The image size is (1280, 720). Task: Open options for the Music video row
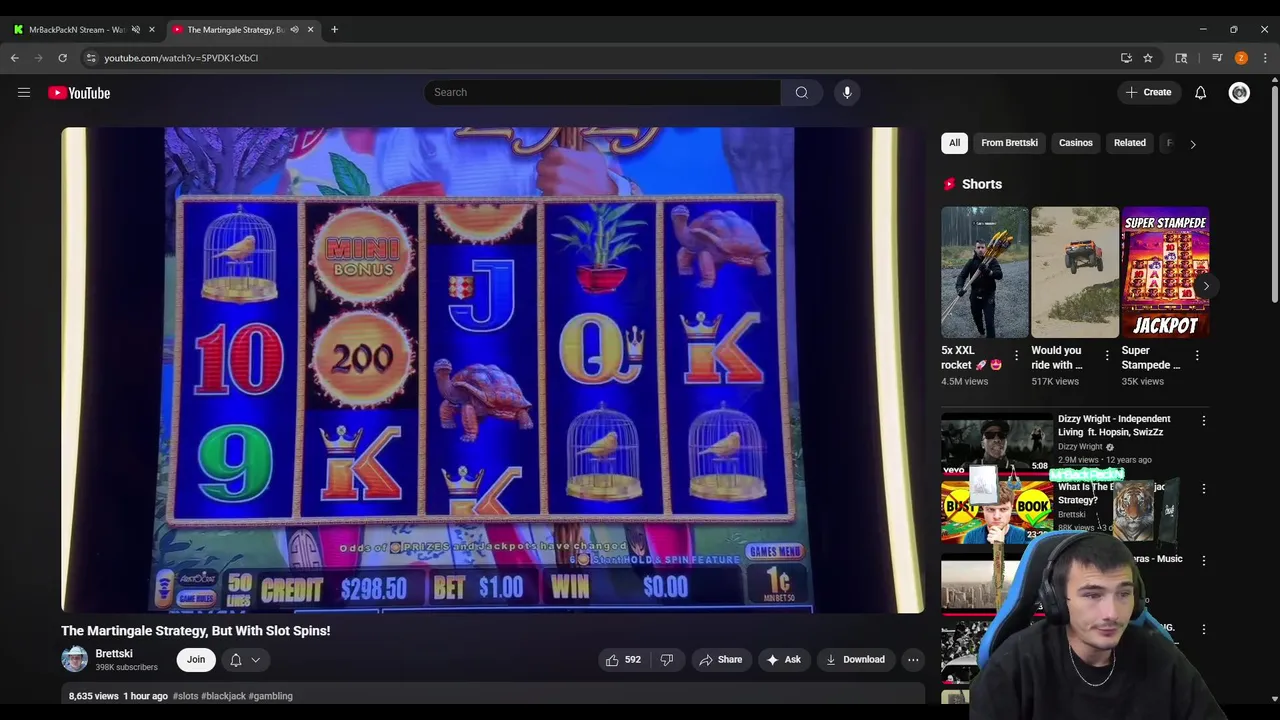coord(1204,561)
